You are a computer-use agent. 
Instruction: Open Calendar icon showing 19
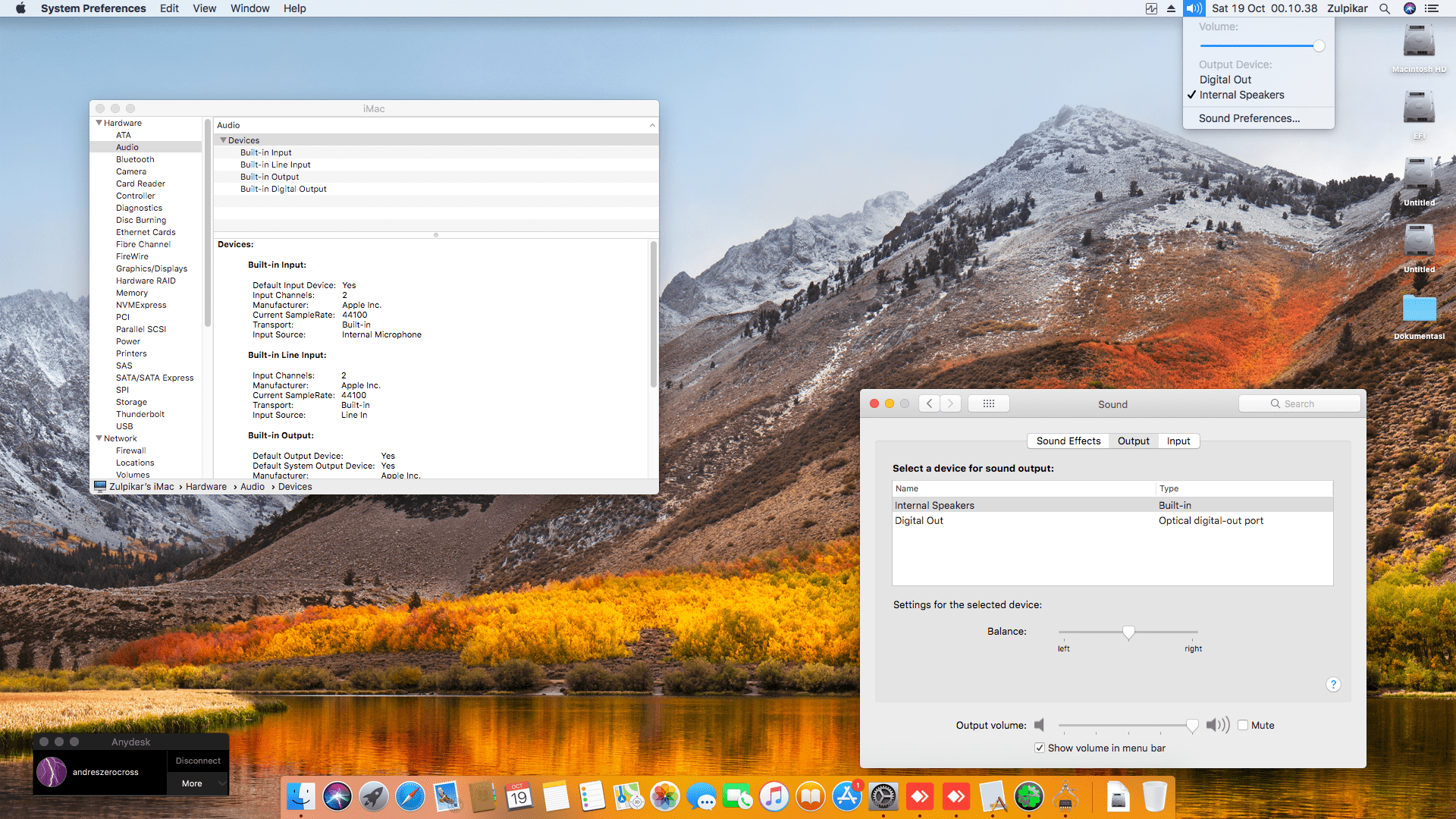[x=519, y=797]
